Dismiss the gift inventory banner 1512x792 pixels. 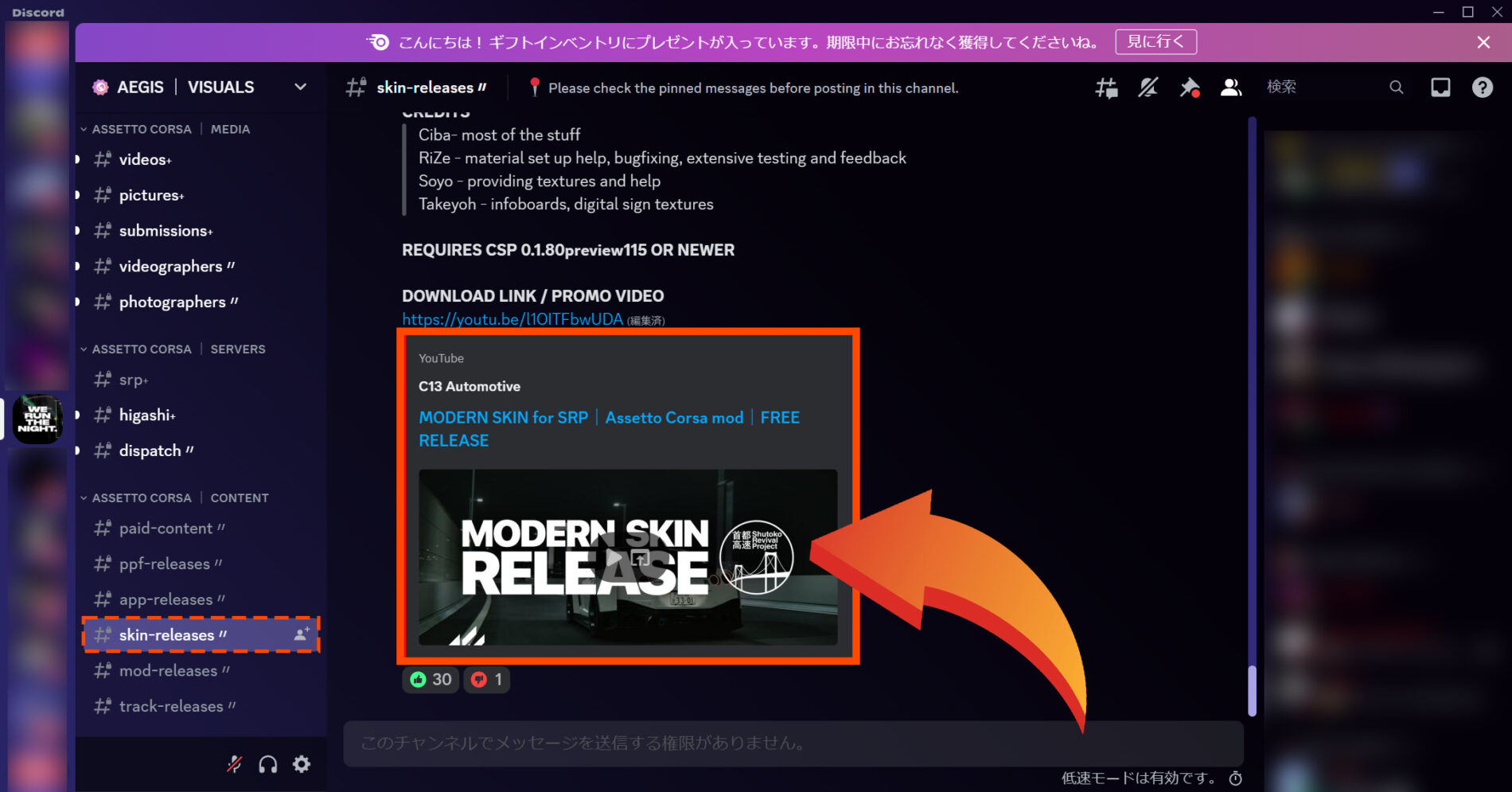click(x=1483, y=42)
